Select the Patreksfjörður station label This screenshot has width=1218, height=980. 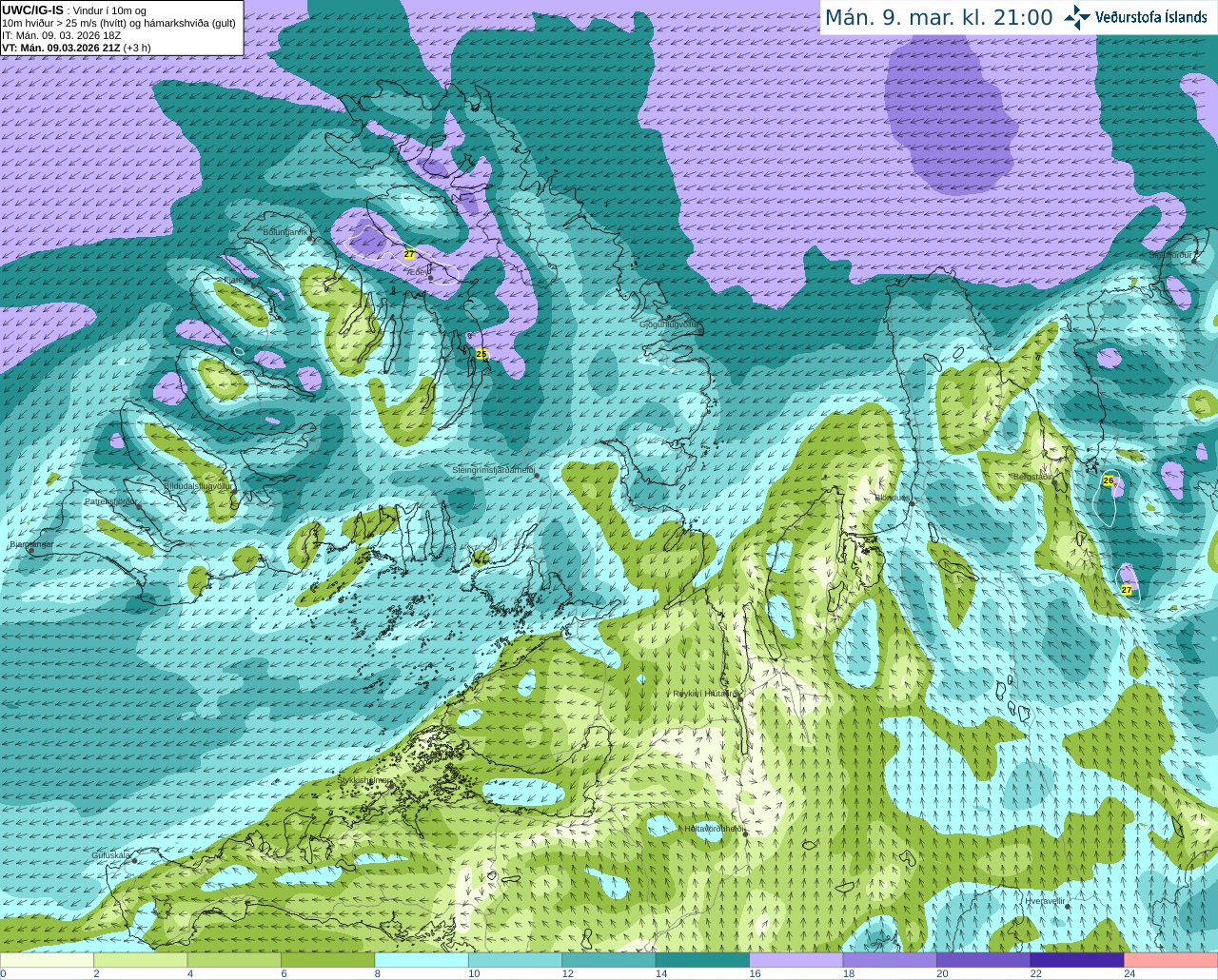111,500
